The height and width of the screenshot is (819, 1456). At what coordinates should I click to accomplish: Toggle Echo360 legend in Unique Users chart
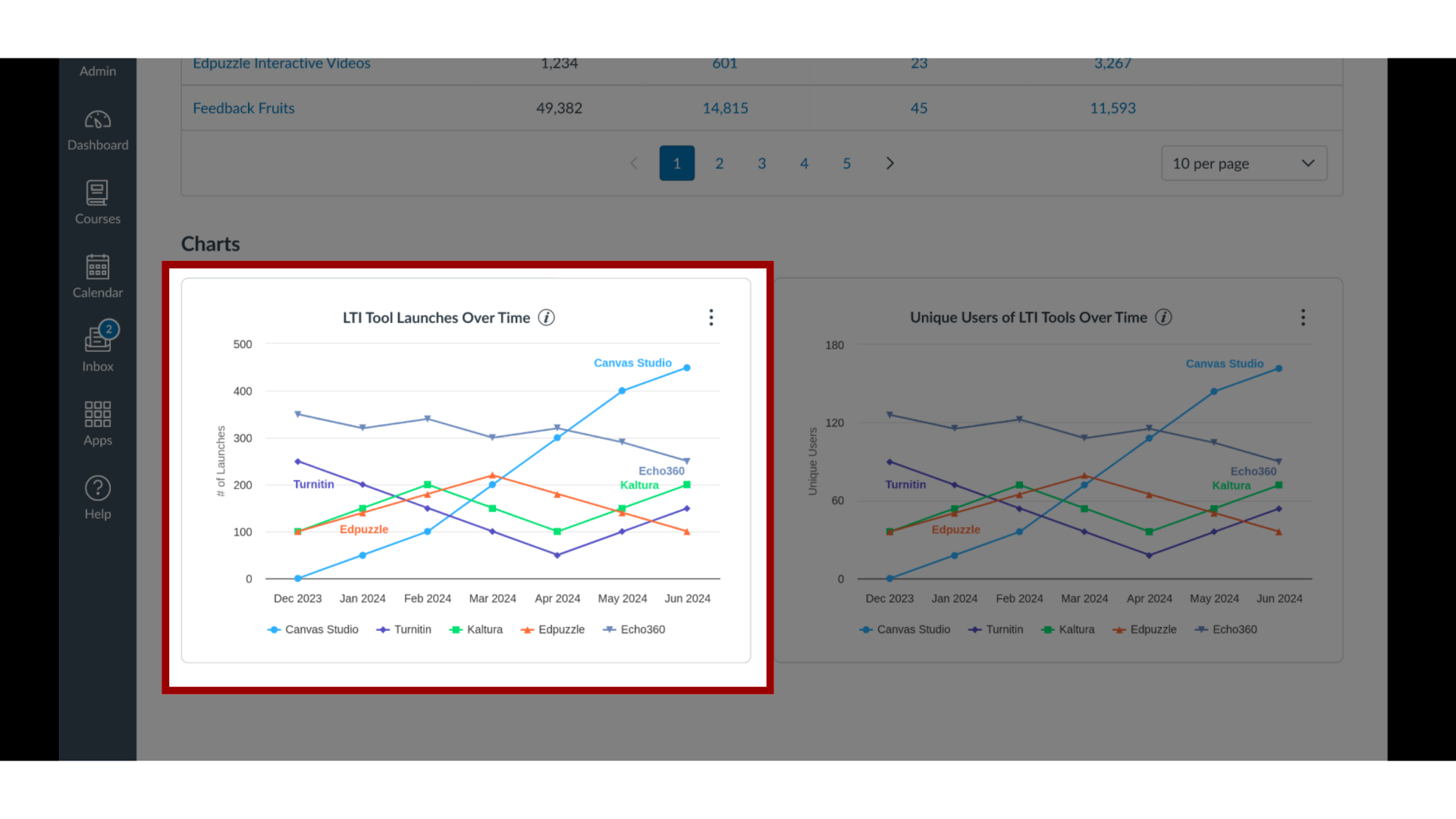pos(1226,629)
